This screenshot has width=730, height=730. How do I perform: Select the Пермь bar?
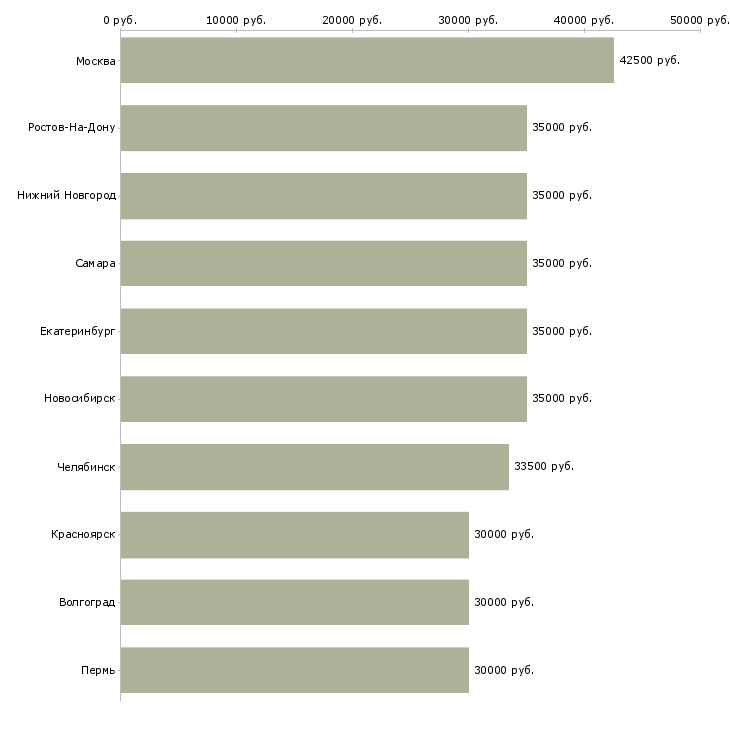pos(294,670)
